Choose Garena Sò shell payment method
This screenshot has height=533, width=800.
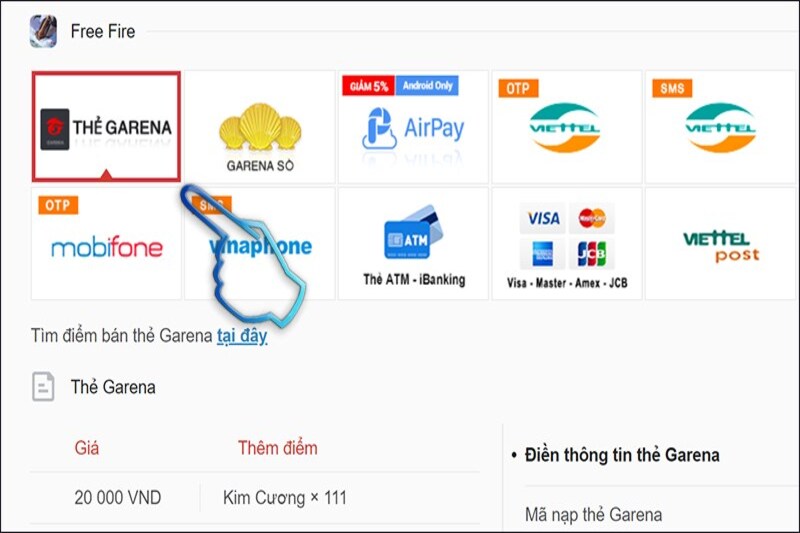[x=260, y=126]
